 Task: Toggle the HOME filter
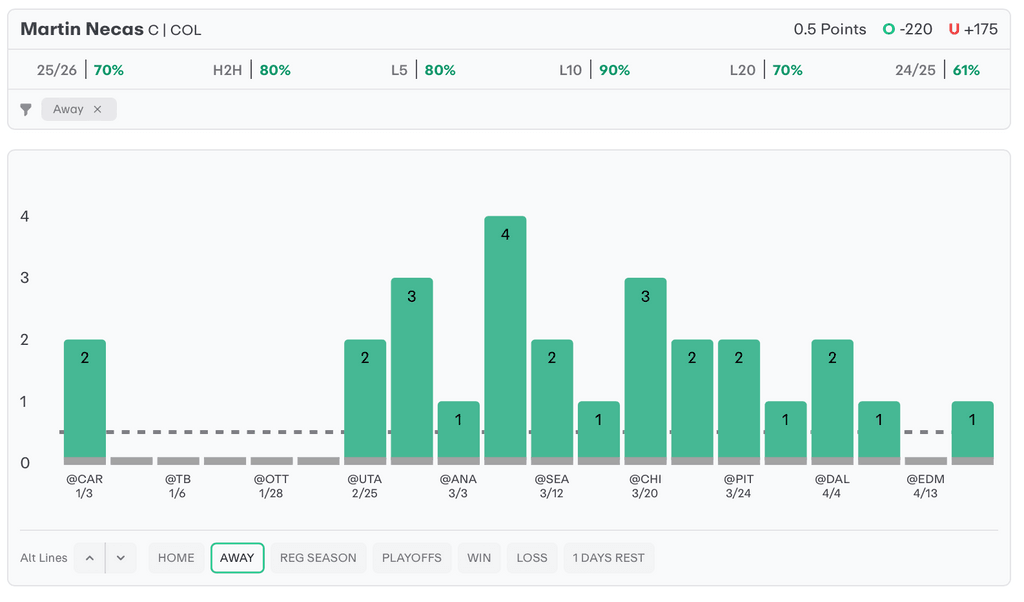point(176,558)
